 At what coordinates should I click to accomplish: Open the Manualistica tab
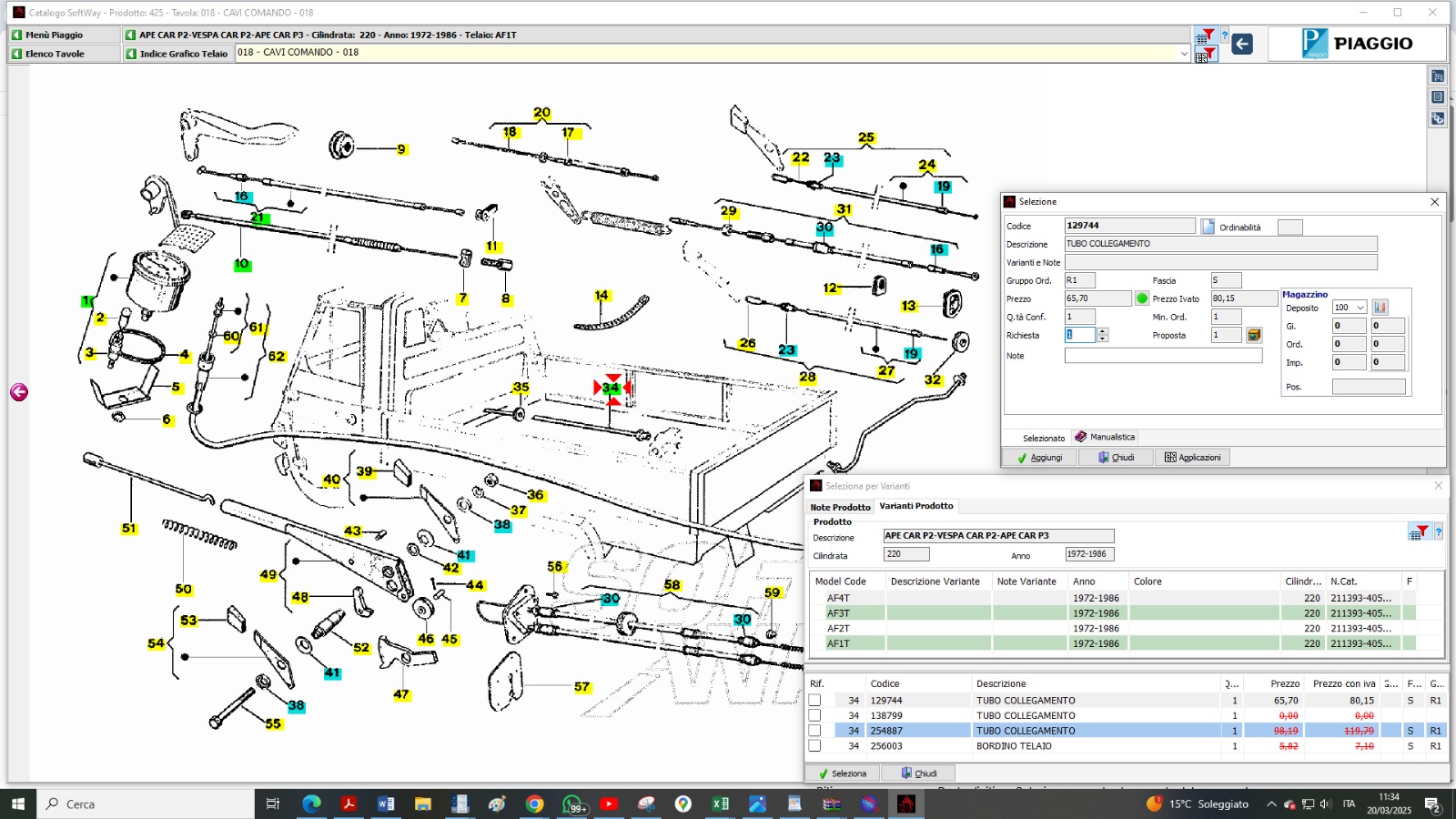click(x=1105, y=437)
